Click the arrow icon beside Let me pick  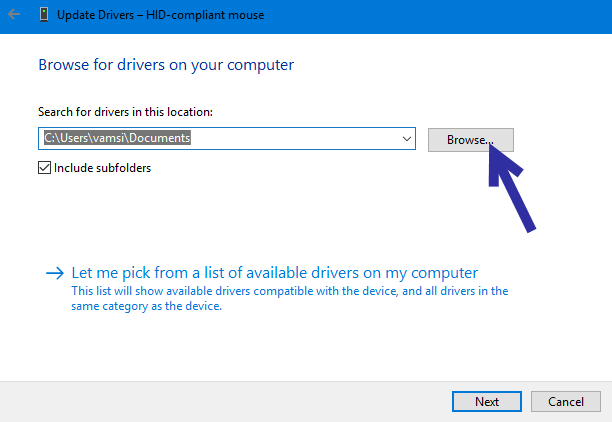[55, 273]
